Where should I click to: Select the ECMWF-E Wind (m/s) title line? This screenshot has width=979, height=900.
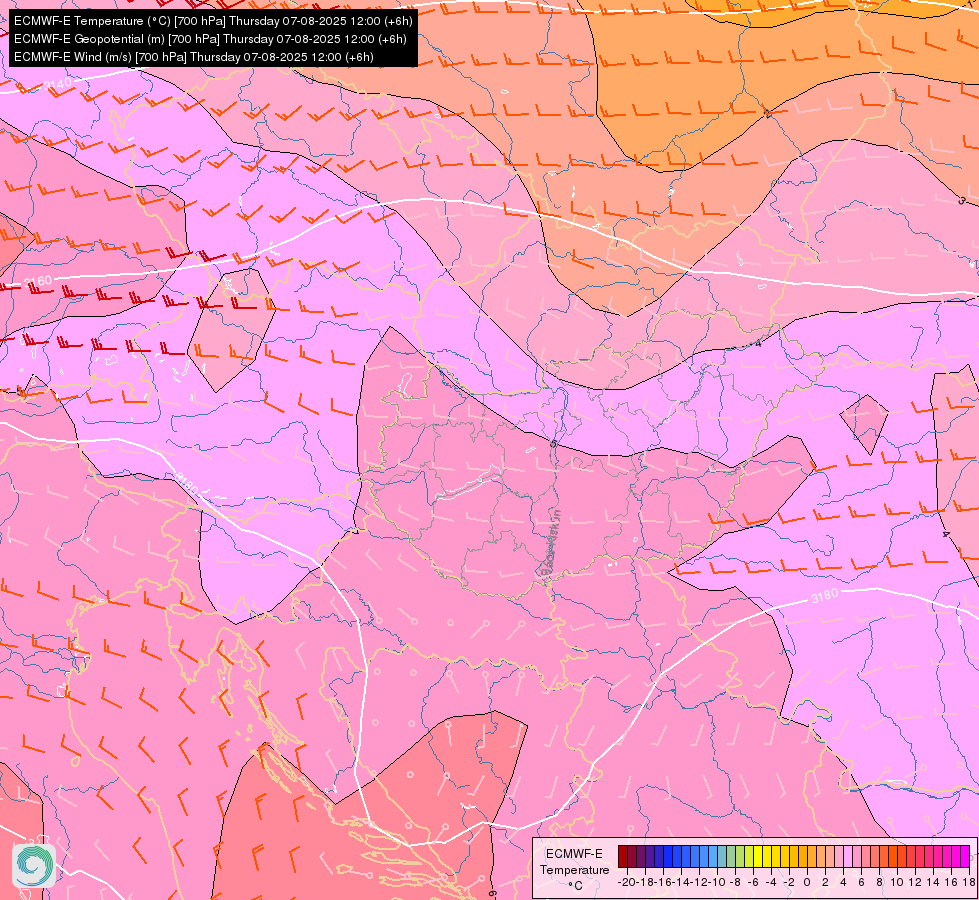pyautogui.click(x=194, y=57)
